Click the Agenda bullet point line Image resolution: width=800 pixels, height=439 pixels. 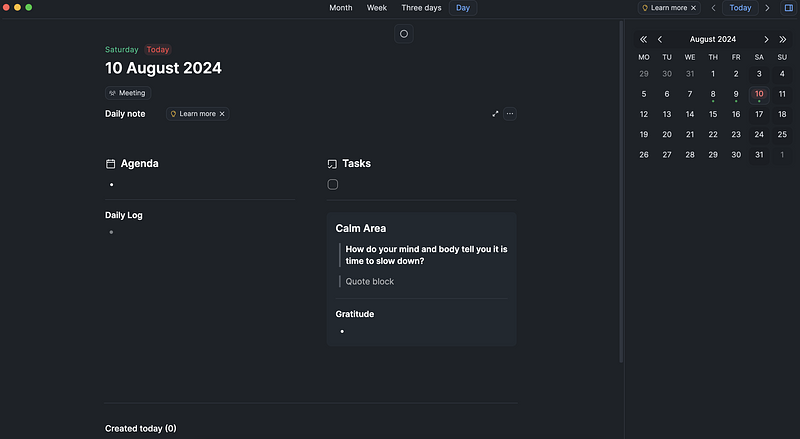(200, 184)
